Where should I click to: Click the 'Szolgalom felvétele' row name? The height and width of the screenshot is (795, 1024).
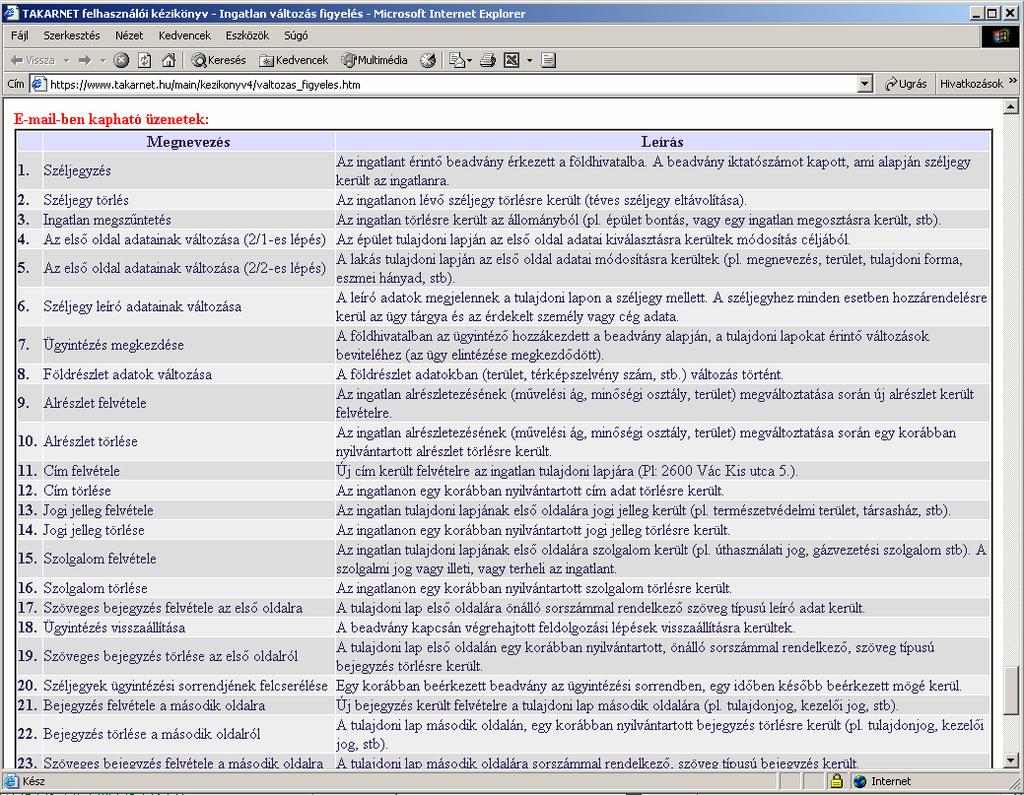pos(100,559)
